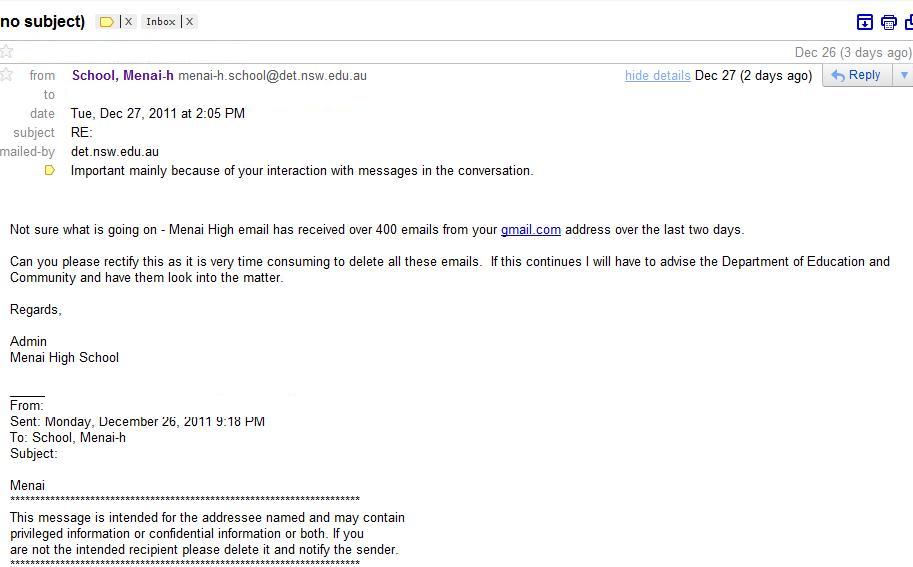Open the gmail.com link in message

[x=530, y=230]
